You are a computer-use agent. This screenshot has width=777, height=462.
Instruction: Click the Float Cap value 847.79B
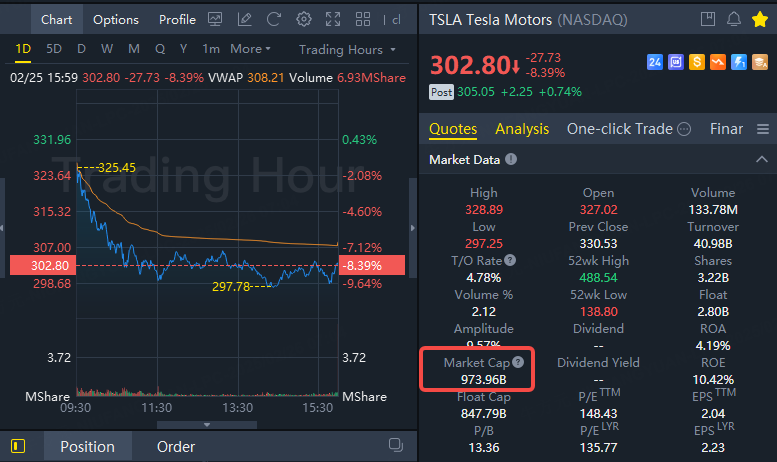[x=484, y=413]
